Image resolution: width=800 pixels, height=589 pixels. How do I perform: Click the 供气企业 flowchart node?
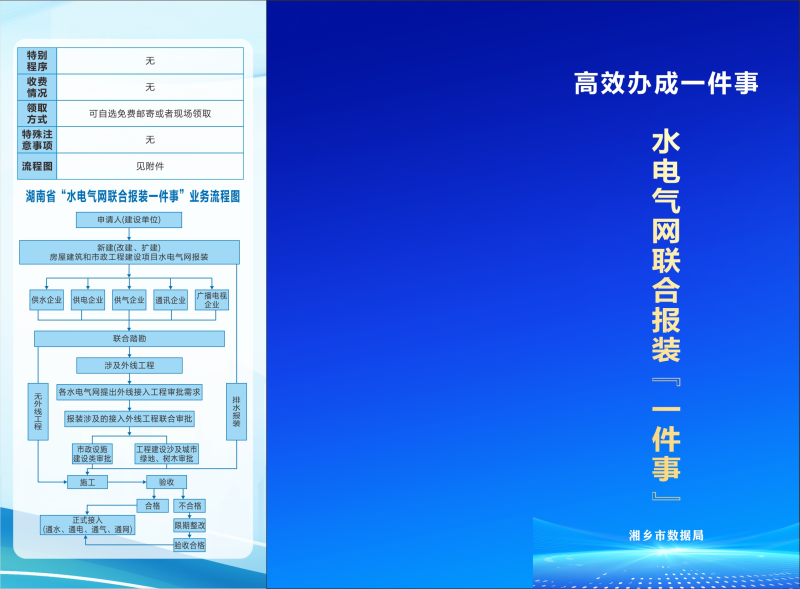pyautogui.click(x=129, y=299)
